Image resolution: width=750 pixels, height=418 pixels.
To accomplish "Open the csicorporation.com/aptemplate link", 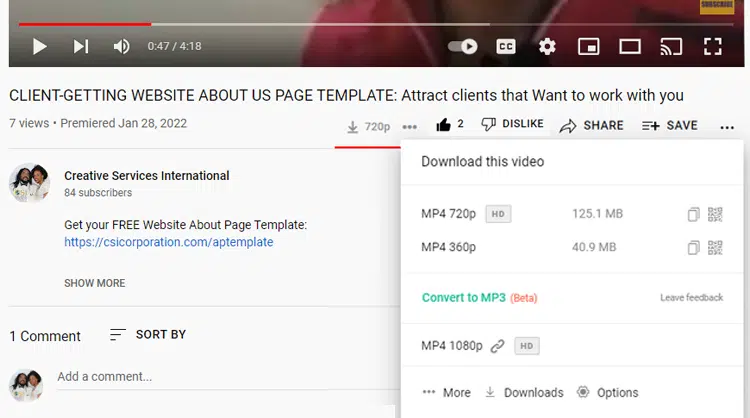I will [x=168, y=242].
